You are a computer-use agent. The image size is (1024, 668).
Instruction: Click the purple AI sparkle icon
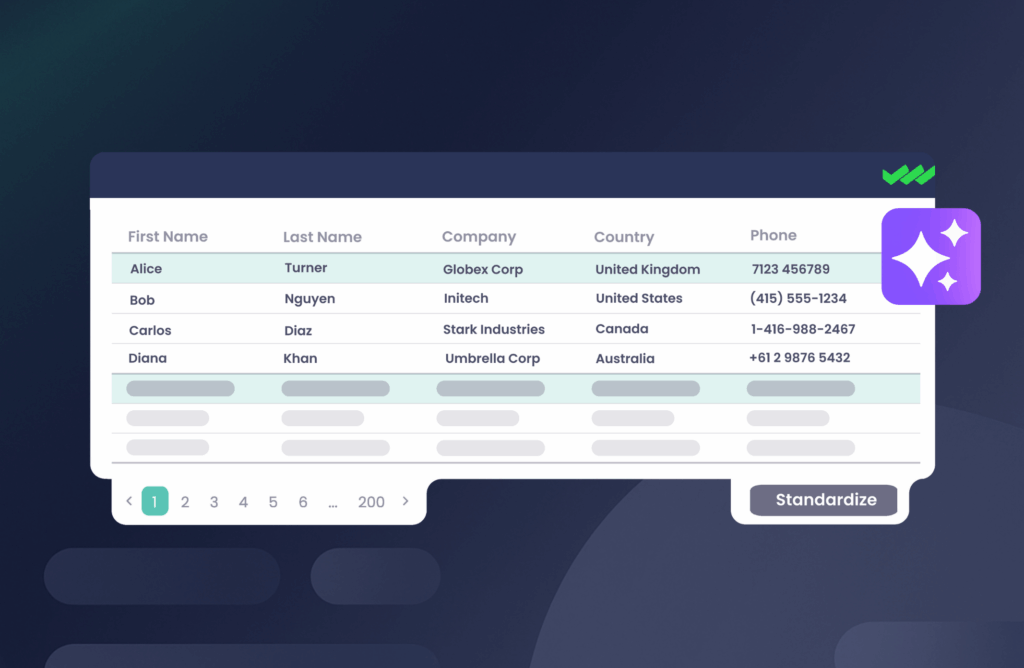pos(931,256)
